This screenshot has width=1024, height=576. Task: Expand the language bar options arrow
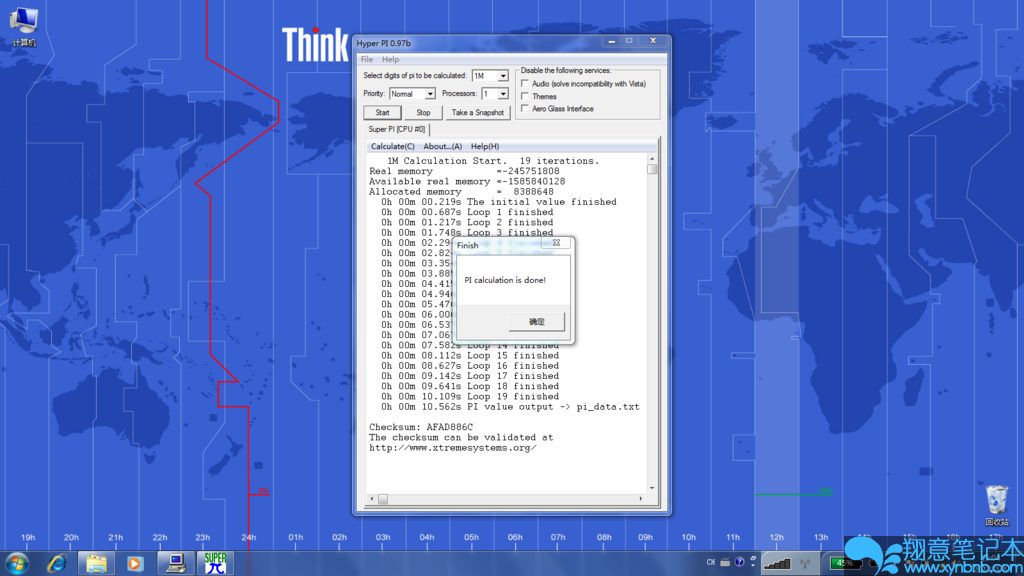click(x=753, y=565)
